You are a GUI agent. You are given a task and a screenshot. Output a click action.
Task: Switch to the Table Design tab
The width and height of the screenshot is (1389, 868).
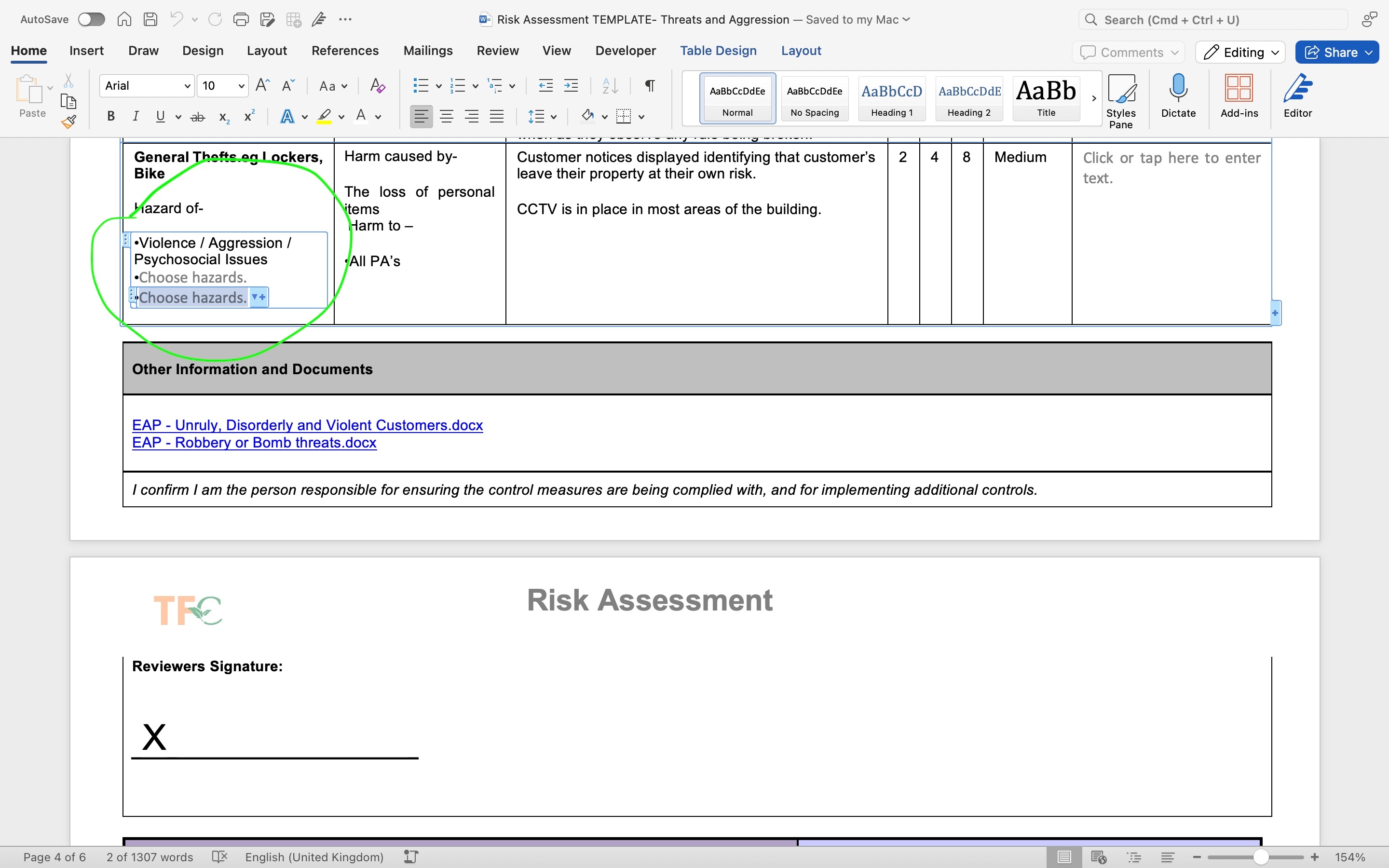(x=718, y=51)
